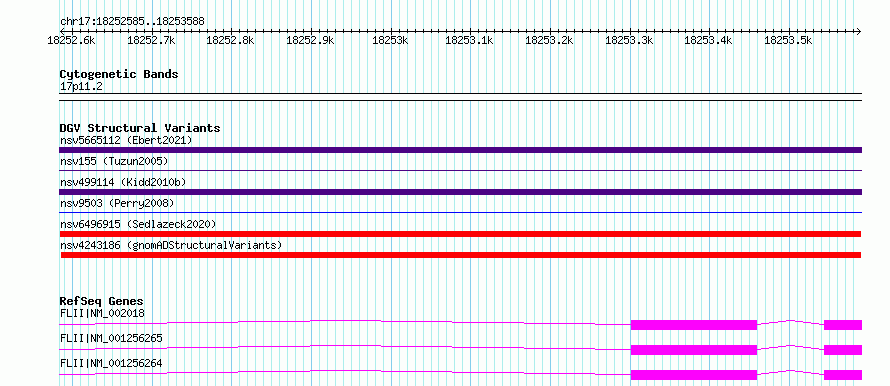Click the Cytogenetic Bands track title
This screenshot has width=890, height=386.
tap(119, 74)
